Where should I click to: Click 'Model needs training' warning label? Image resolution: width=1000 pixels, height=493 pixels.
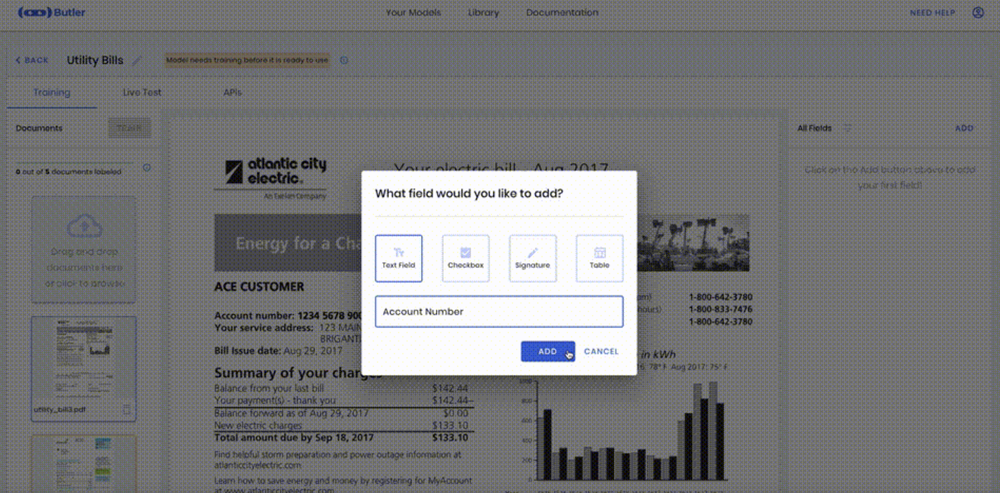tap(247, 61)
